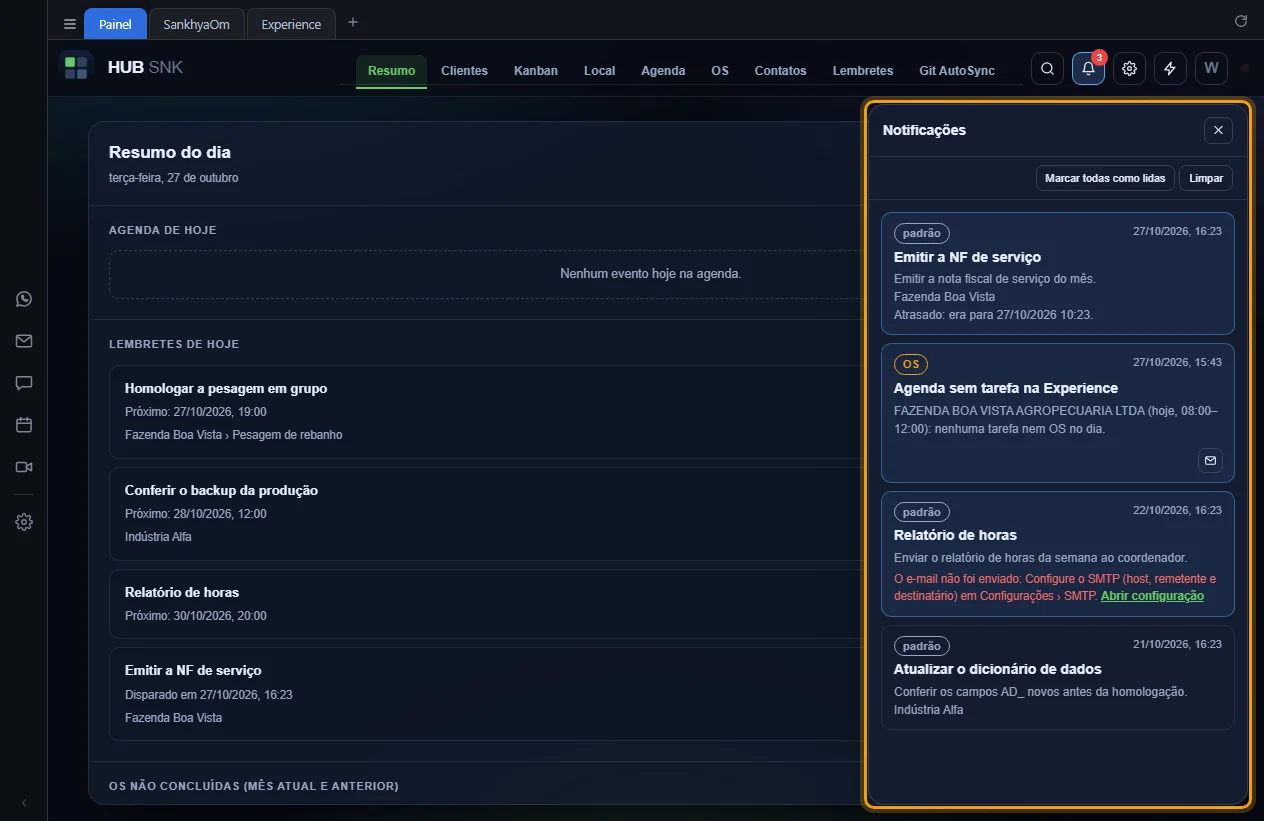Image resolution: width=1264 pixels, height=821 pixels.
Task: Open the Git AutoSync tab
Action: coord(957,71)
